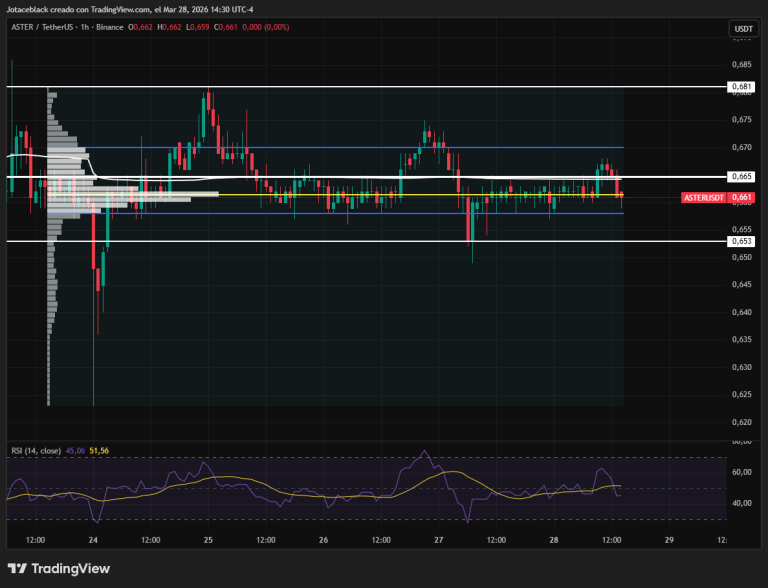Click the RSI value 45,06
This screenshot has height=588, width=768.
pos(75,451)
